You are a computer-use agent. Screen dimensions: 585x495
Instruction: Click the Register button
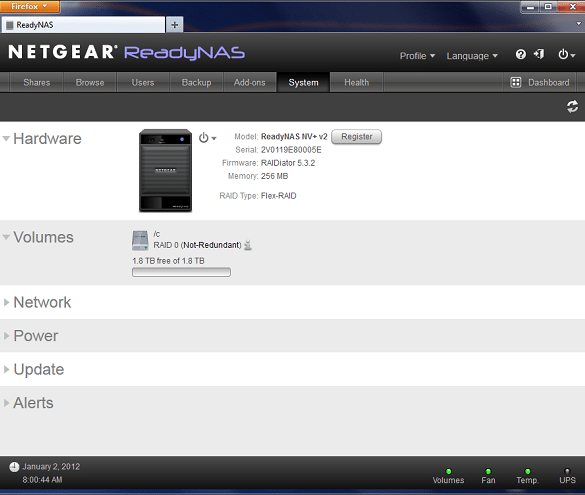[357, 137]
